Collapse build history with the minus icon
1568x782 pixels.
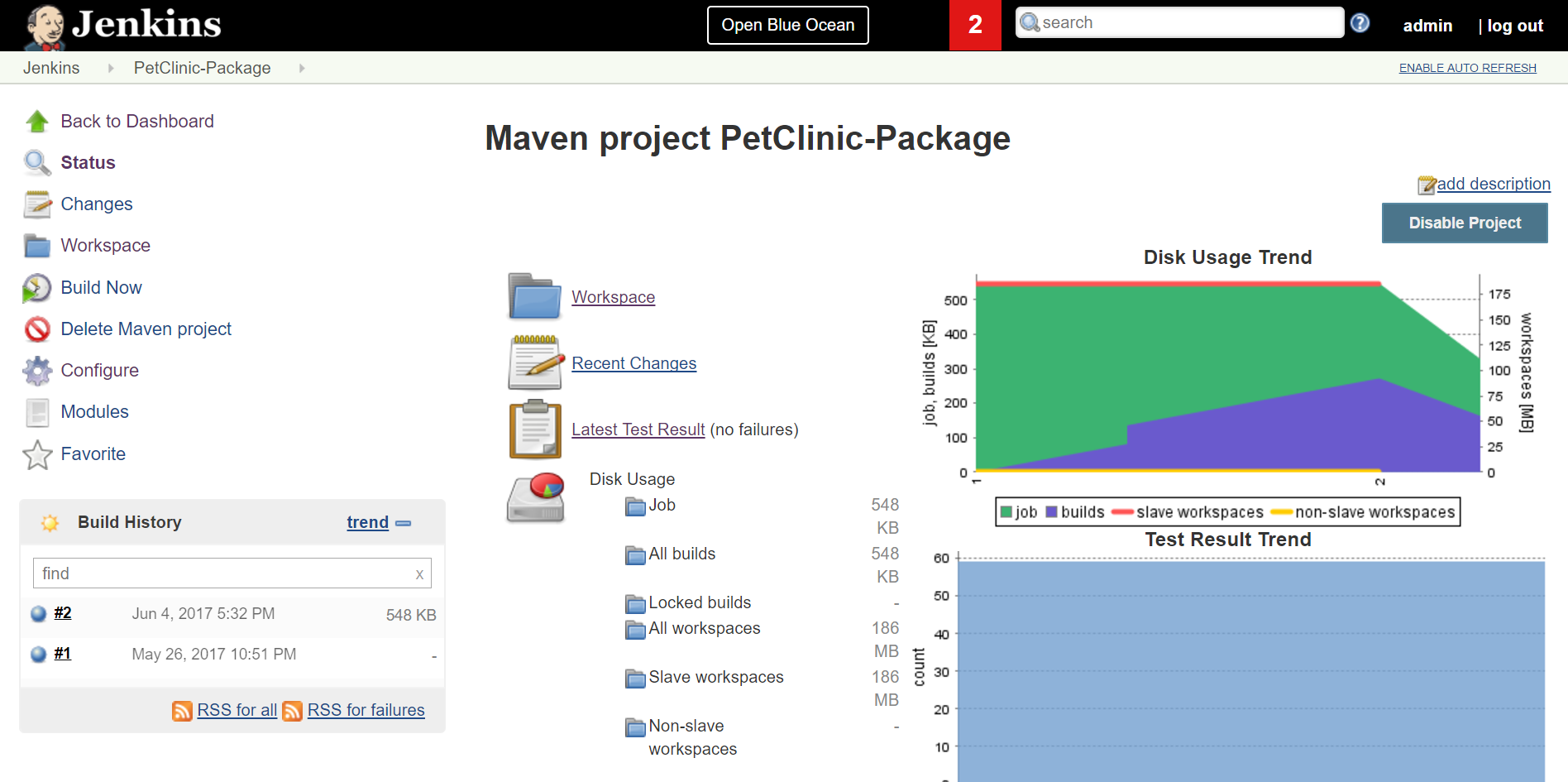click(x=404, y=524)
